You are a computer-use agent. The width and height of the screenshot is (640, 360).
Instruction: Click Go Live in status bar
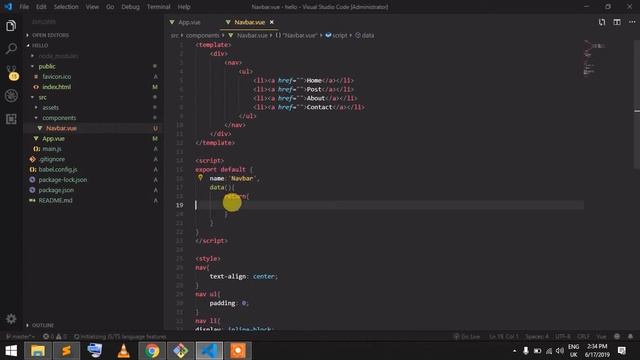(467, 337)
